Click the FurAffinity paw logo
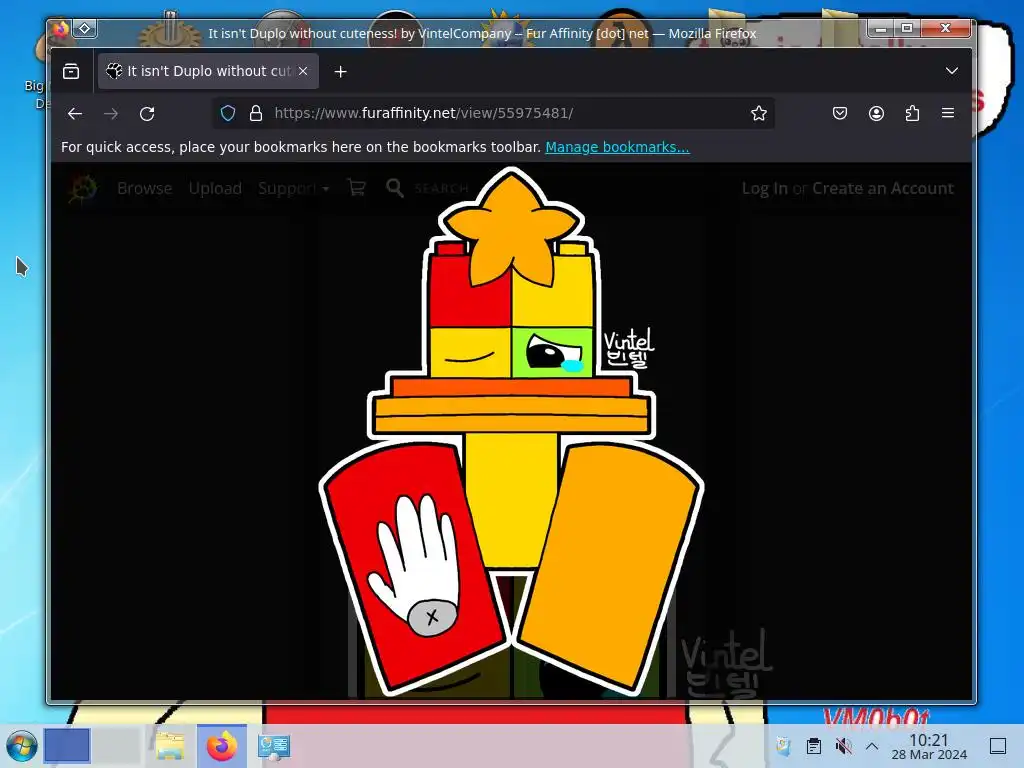This screenshot has width=1024, height=768. (x=83, y=189)
